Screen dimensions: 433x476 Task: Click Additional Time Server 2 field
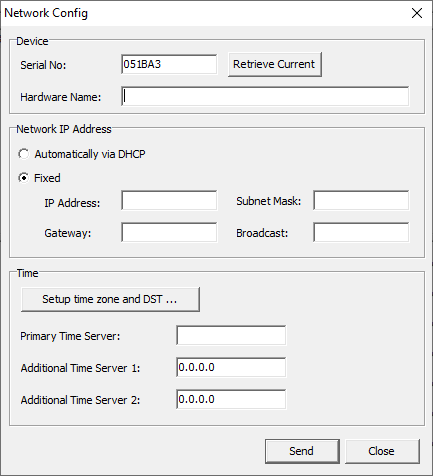(x=231, y=399)
